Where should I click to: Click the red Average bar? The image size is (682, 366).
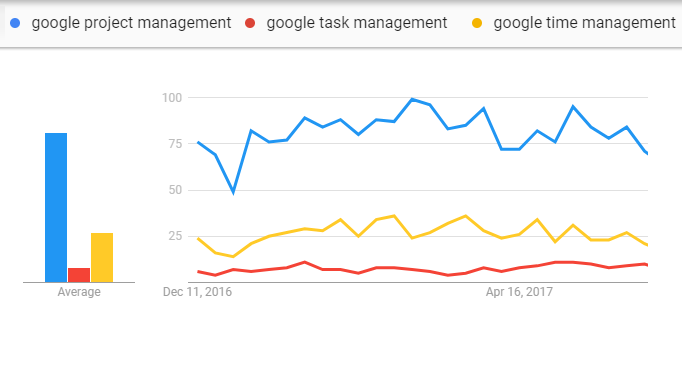[79, 275]
